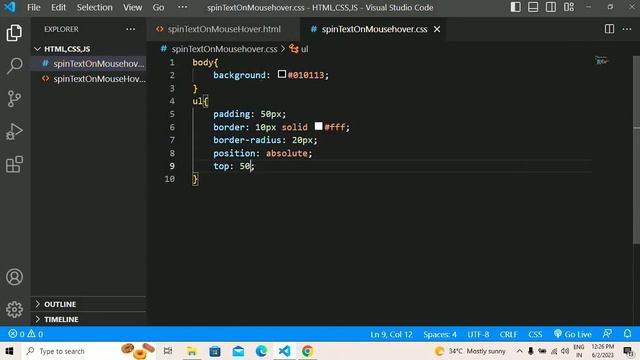Open the Extensions view
Image resolution: width=640 pixels, height=360 pixels.
14,164
